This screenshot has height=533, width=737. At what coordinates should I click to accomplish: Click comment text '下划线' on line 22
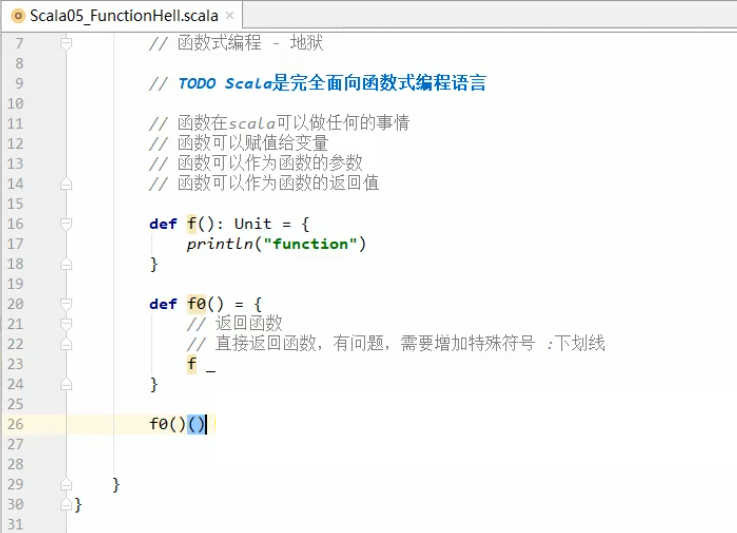580,344
